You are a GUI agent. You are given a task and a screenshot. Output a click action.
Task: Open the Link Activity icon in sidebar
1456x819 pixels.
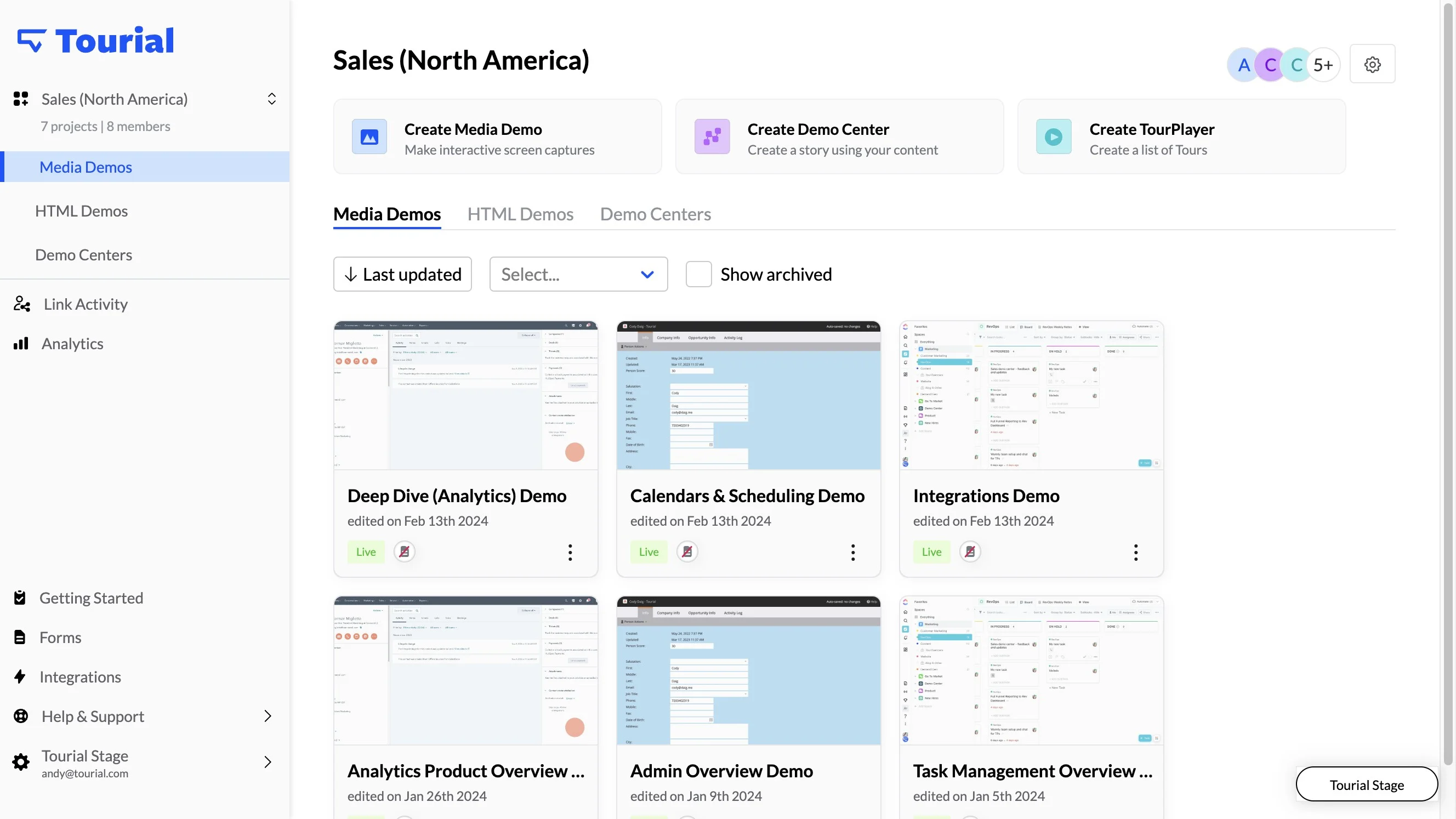click(x=21, y=304)
